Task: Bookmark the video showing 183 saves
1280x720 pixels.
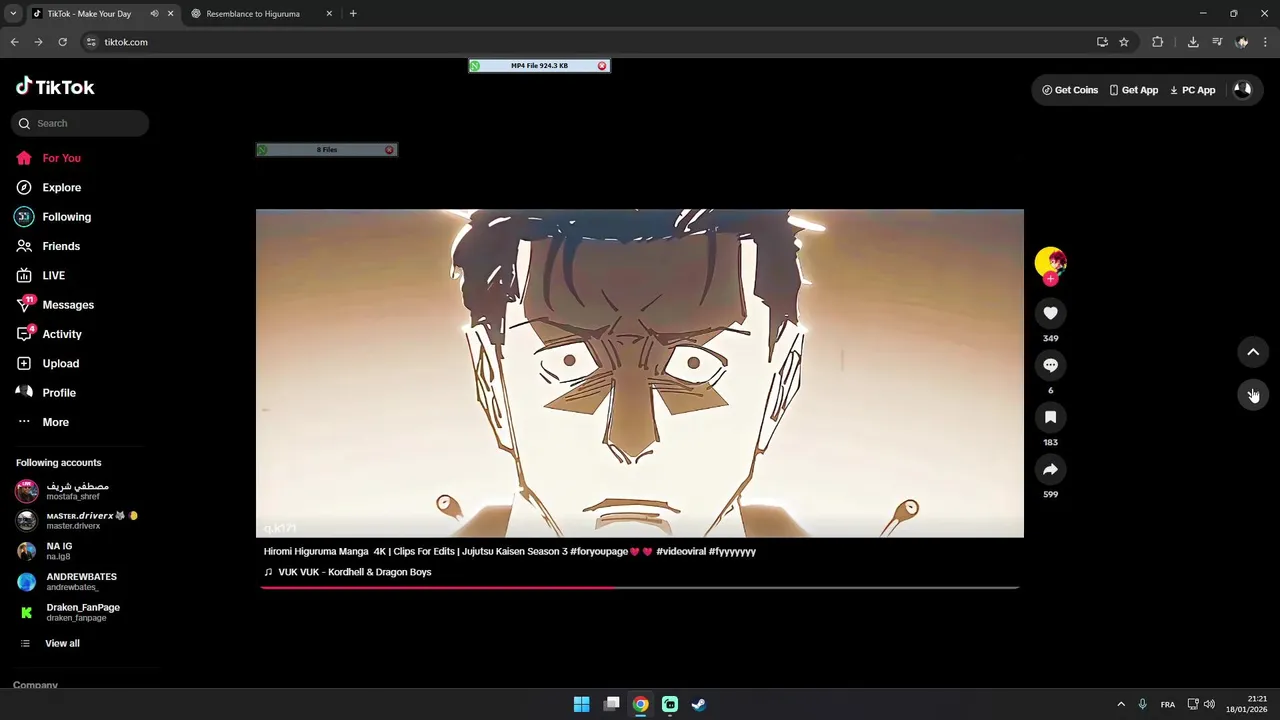Action: click(1050, 417)
